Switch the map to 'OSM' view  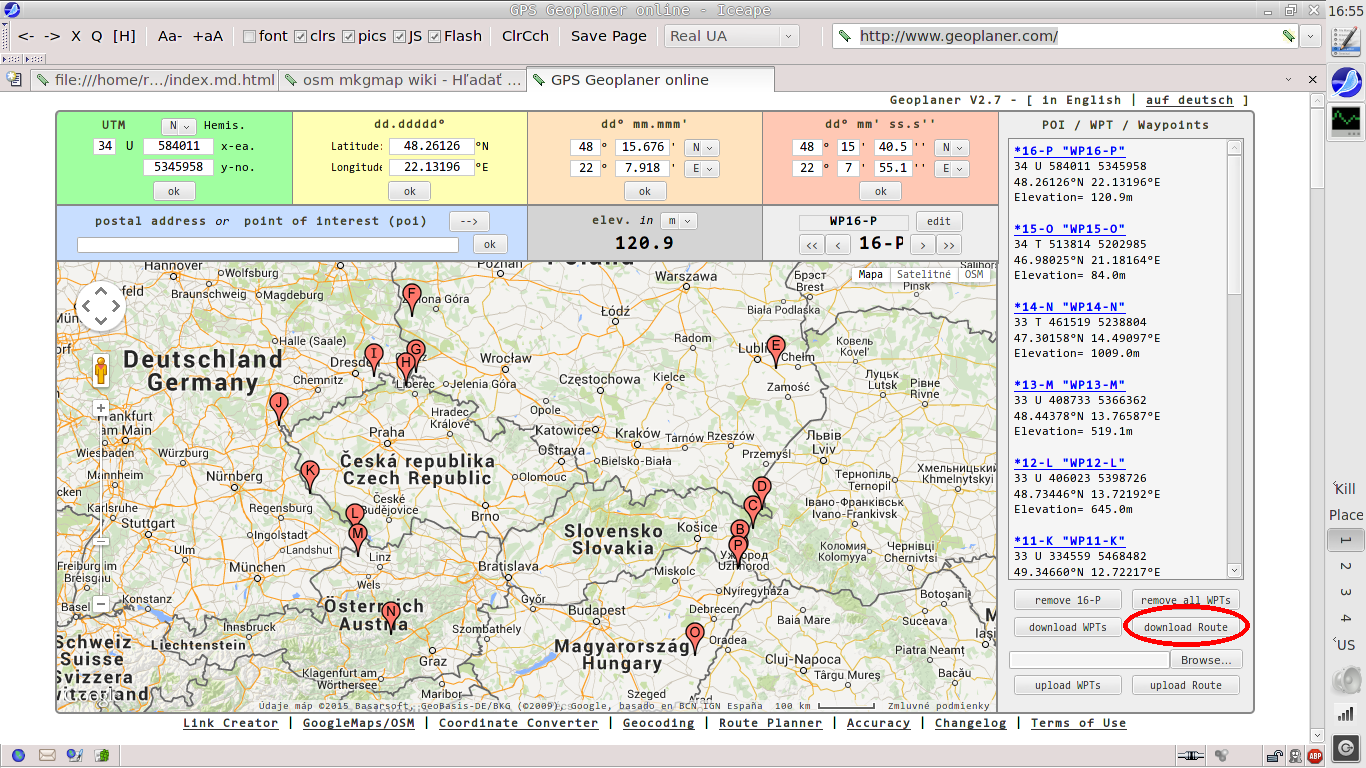(x=974, y=274)
